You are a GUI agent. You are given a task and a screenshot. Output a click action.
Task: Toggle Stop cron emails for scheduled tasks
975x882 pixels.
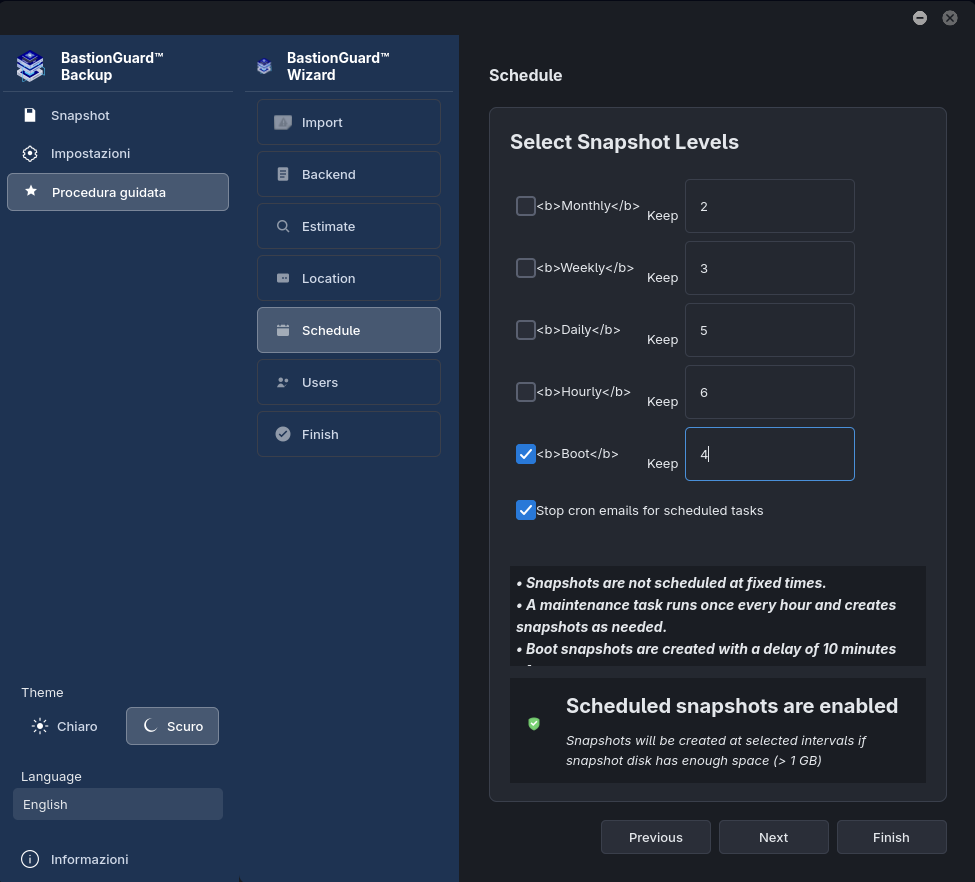click(526, 510)
